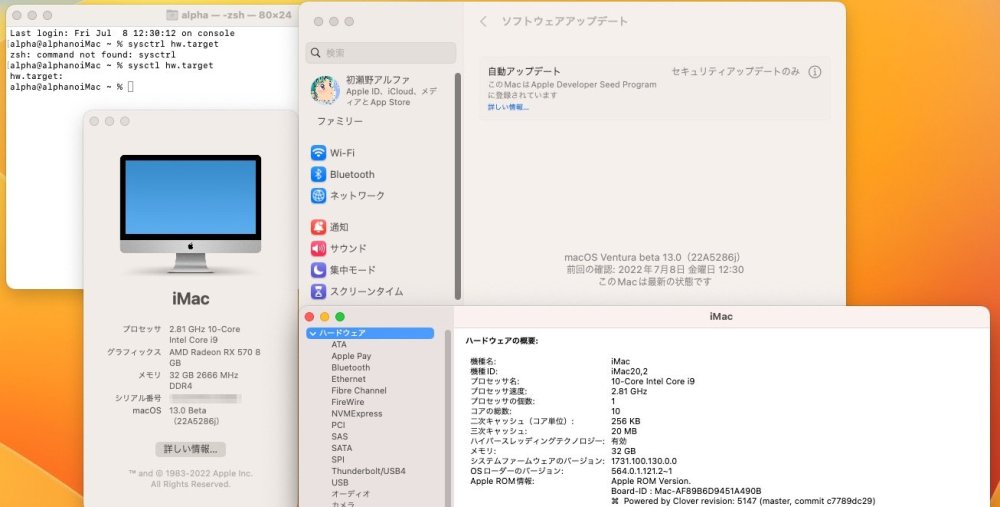The height and width of the screenshot is (507, 1000).
Task: Select the Network globe icon
Action: coord(318,196)
